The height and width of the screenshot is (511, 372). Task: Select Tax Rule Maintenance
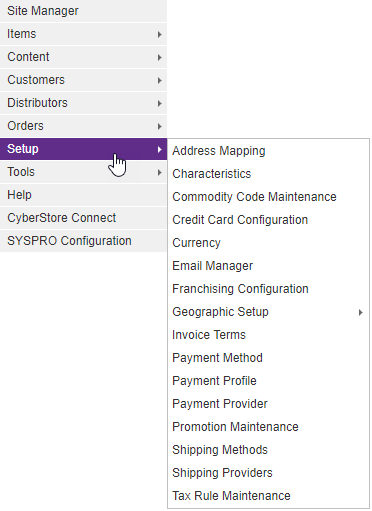click(268, 496)
